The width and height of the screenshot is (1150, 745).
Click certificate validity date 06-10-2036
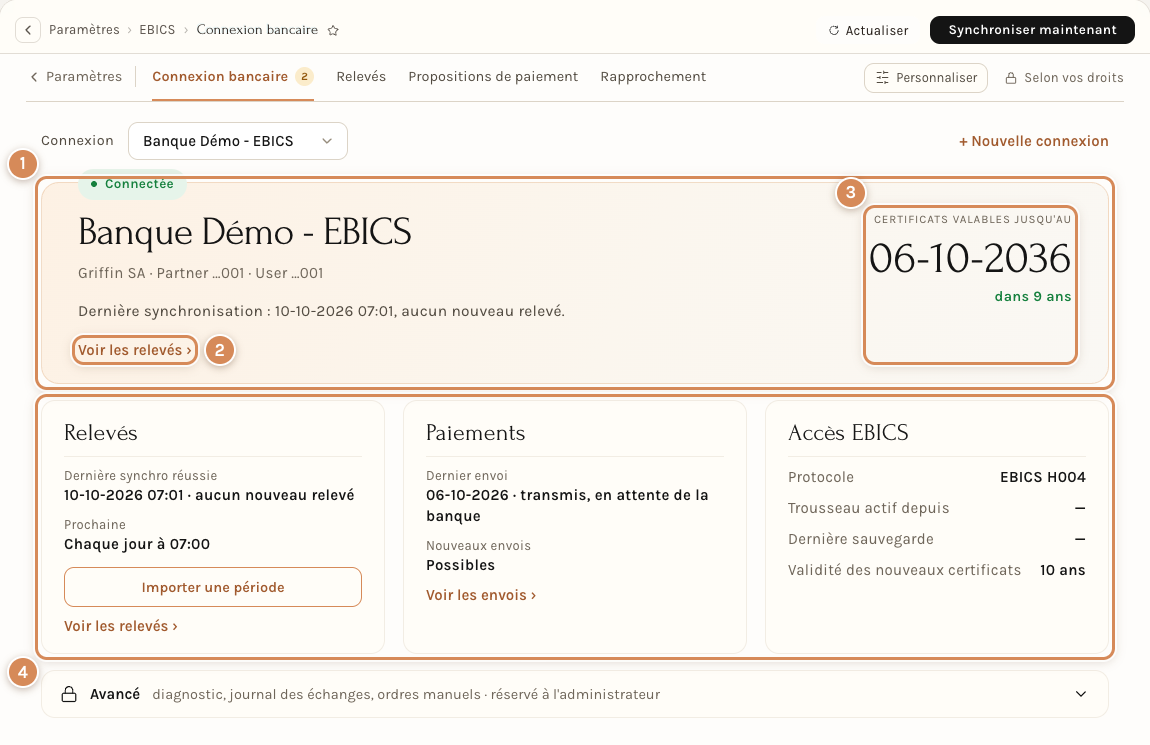click(x=970, y=258)
